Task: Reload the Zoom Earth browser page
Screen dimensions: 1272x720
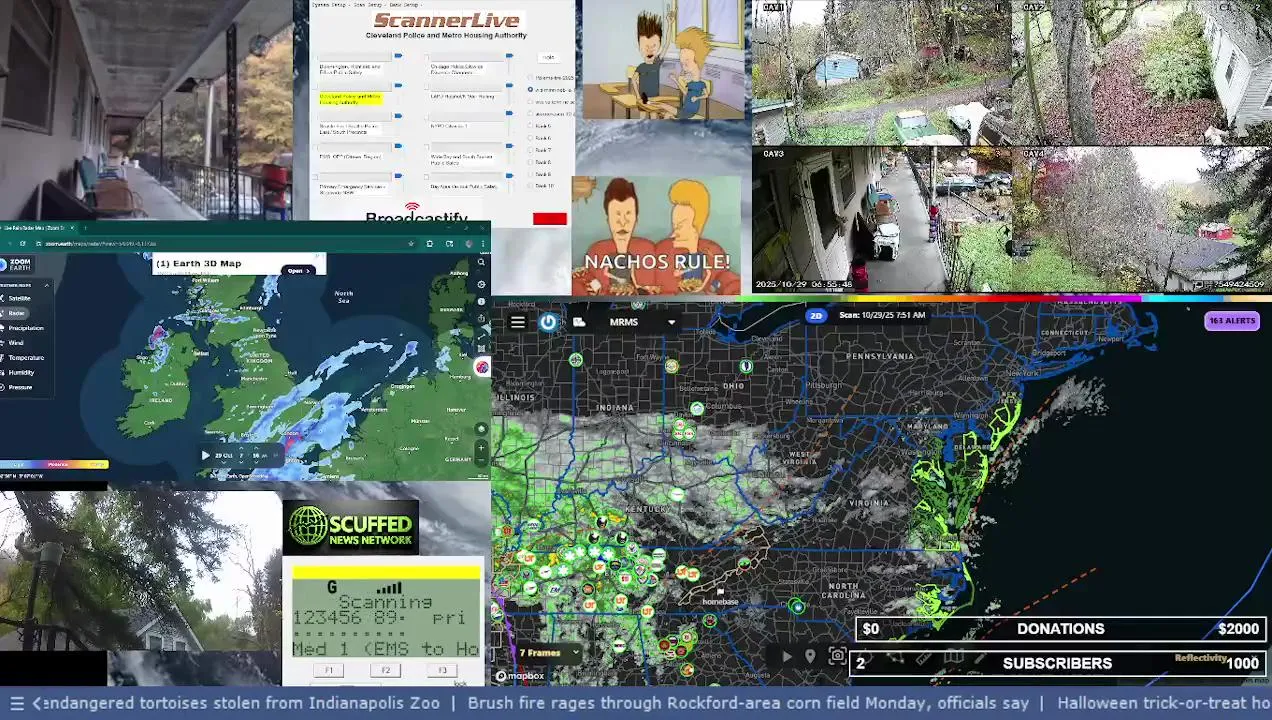Action: point(24,243)
